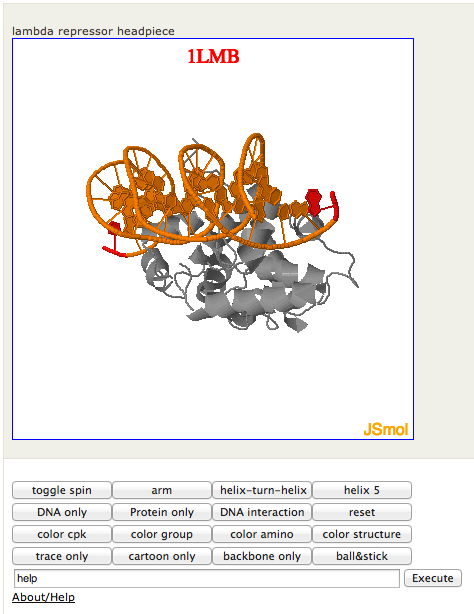Click the JSmol logo in viewer

pyautogui.click(x=386, y=429)
